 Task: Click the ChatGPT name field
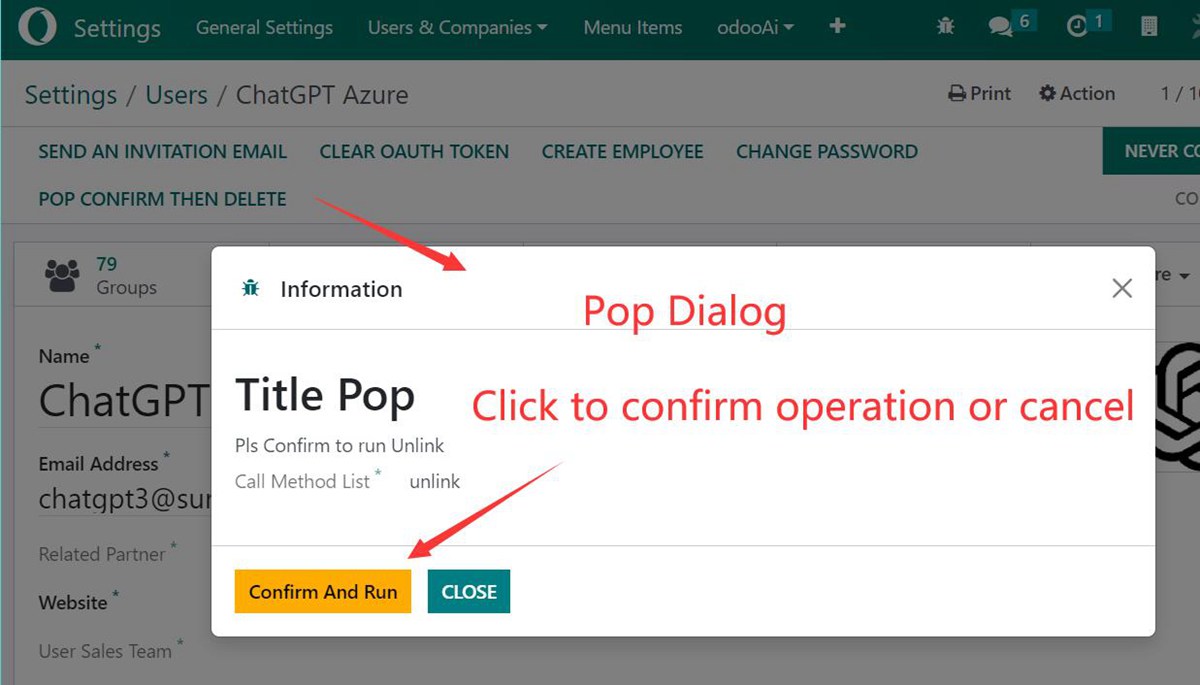pyautogui.click(x=124, y=401)
